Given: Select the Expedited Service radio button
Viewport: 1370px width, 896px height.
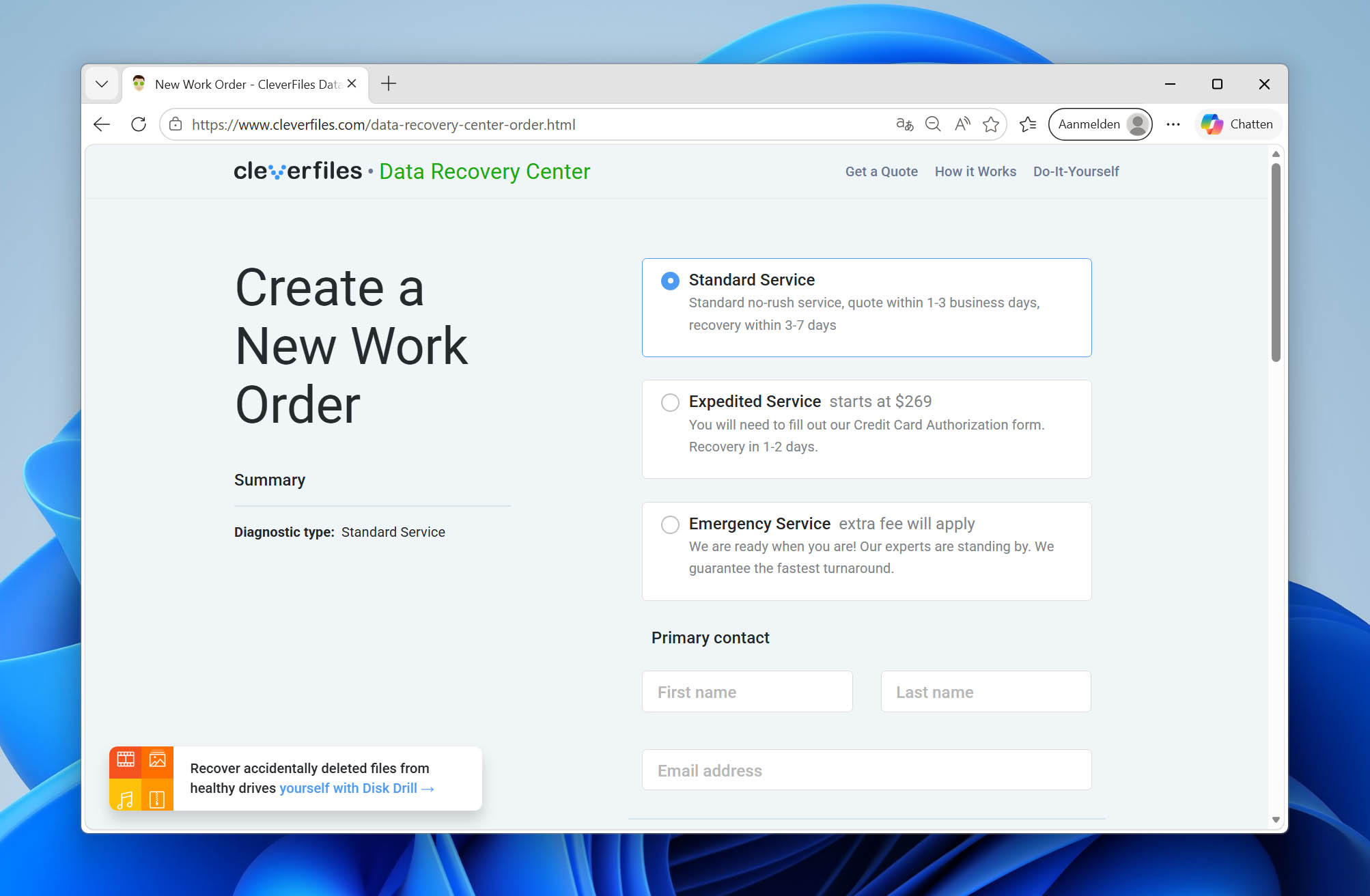Looking at the screenshot, I should tap(670, 402).
